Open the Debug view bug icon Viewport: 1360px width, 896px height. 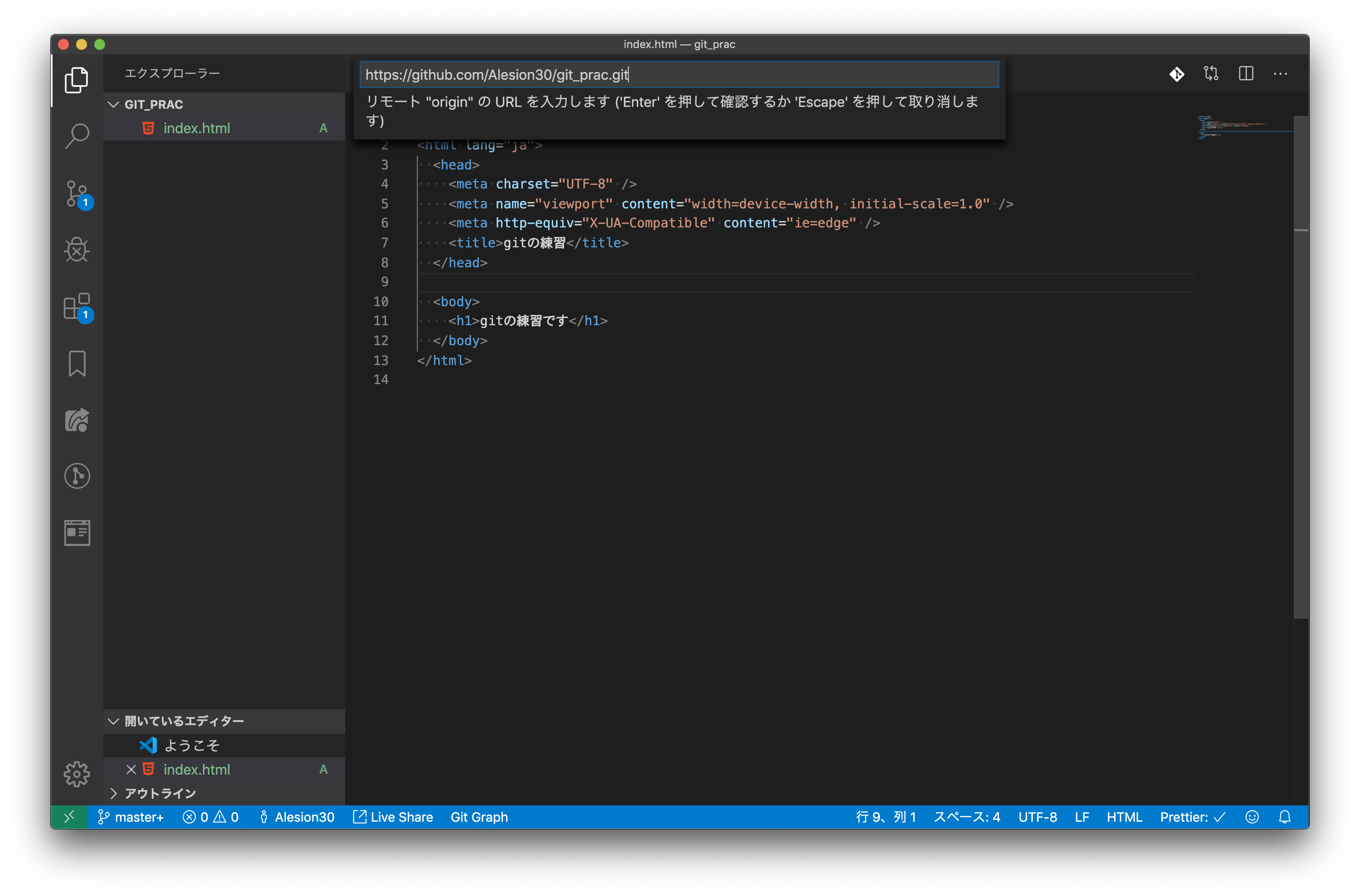[77, 249]
